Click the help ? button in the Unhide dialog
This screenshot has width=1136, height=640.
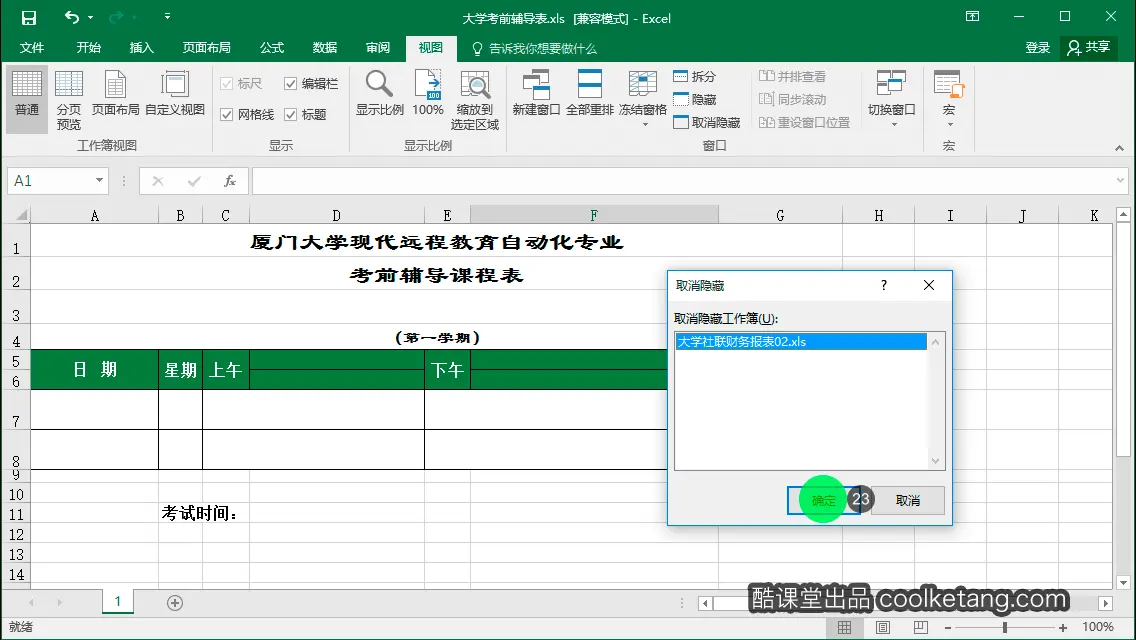pyautogui.click(x=883, y=286)
